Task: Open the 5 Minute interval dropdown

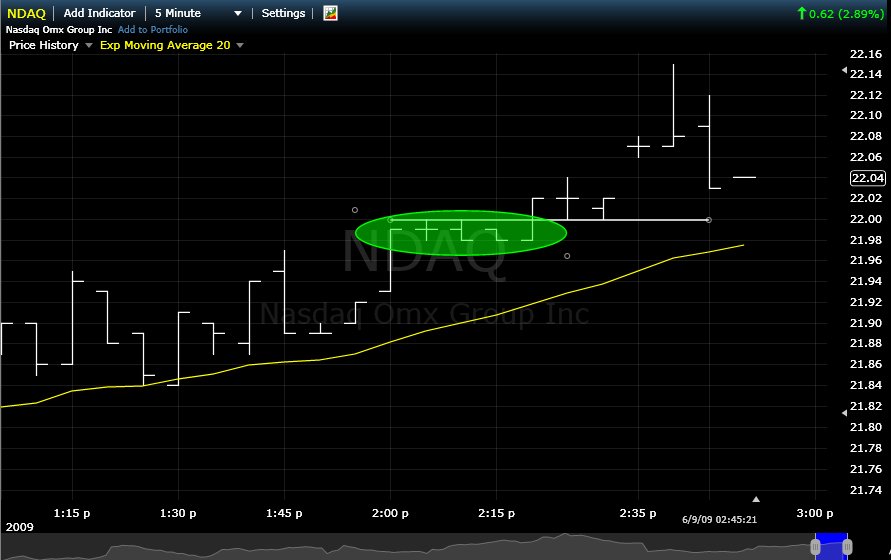Action: tap(178, 13)
